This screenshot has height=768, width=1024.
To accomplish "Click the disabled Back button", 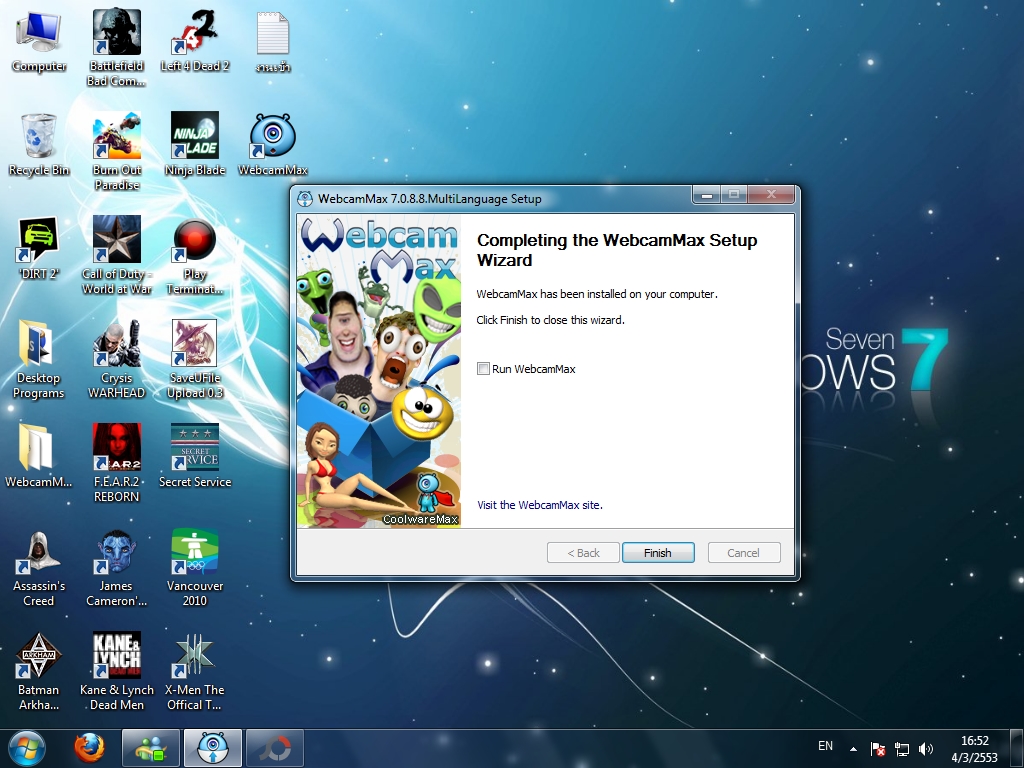I will 583,552.
